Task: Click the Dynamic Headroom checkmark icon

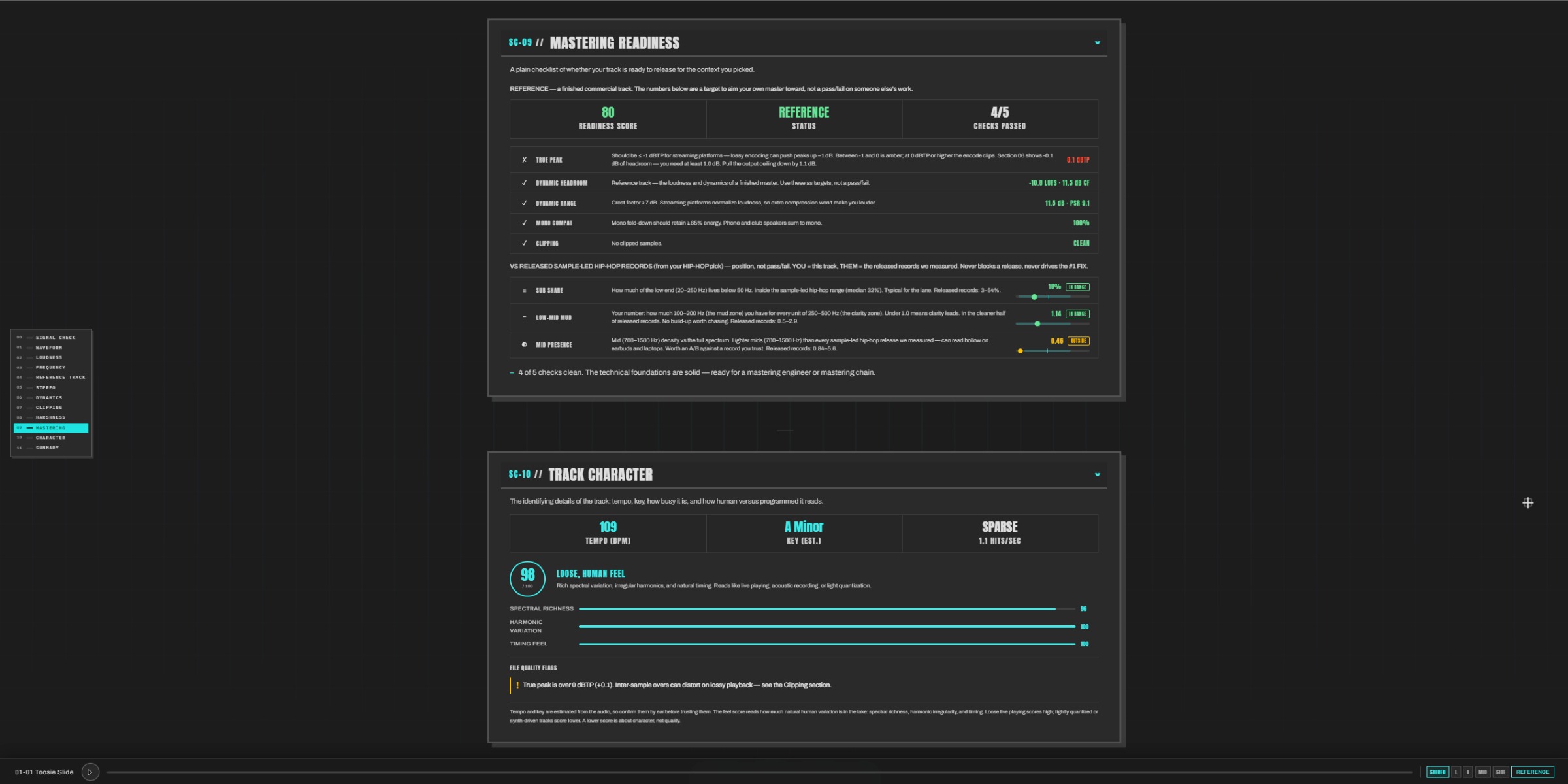Action: click(x=524, y=183)
